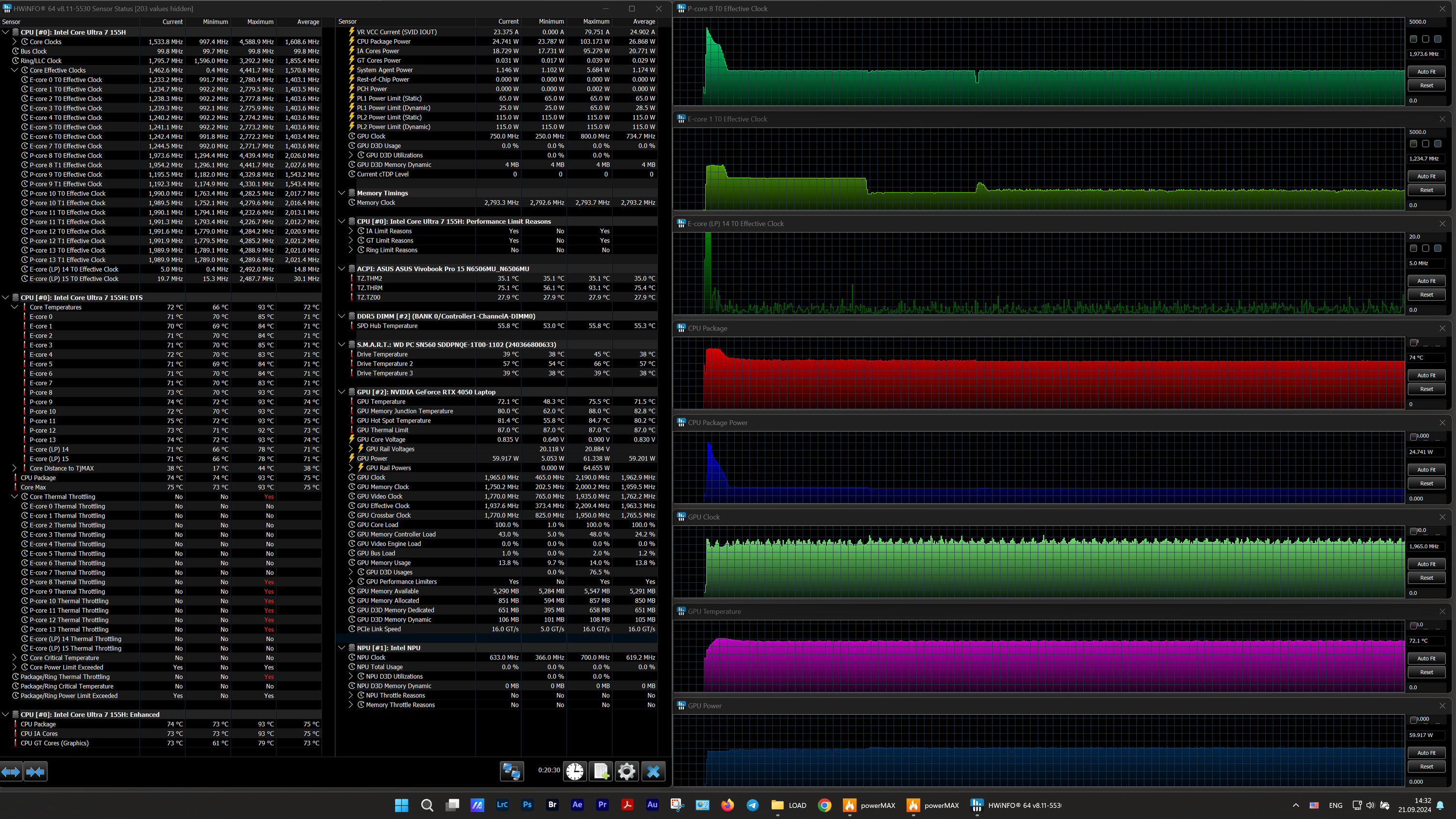Expand GPU Performance Limiters row
Image resolution: width=1456 pixels, height=819 pixels.
pos(351,582)
